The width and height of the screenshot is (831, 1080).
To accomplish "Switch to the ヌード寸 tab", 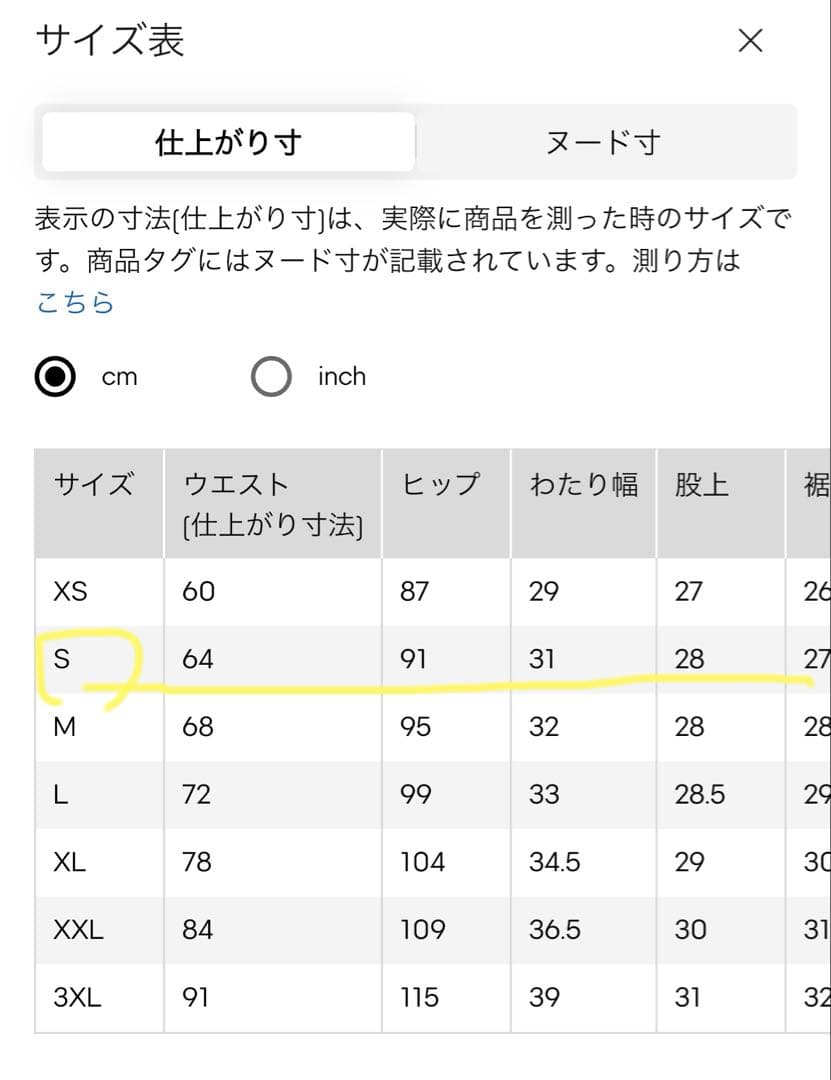I will point(603,143).
